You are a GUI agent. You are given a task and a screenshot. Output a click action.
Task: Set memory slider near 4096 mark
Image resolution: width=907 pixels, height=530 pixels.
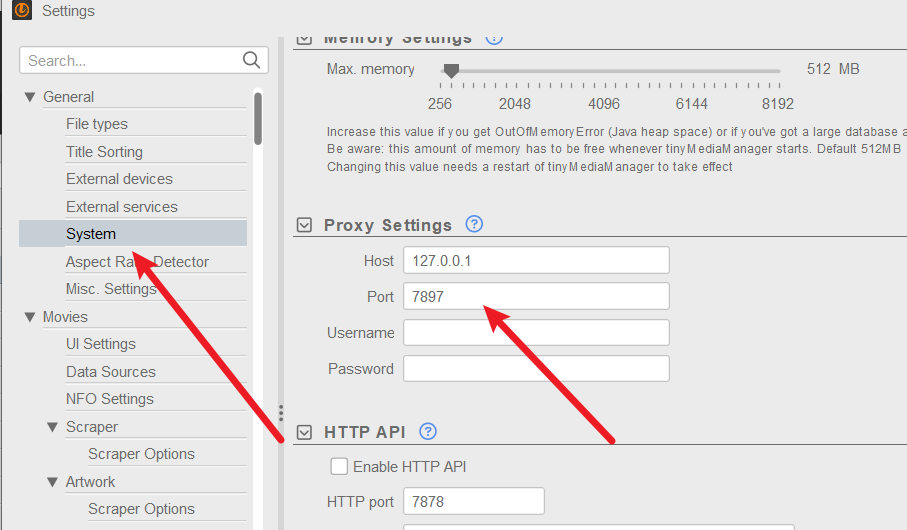tap(604, 71)
